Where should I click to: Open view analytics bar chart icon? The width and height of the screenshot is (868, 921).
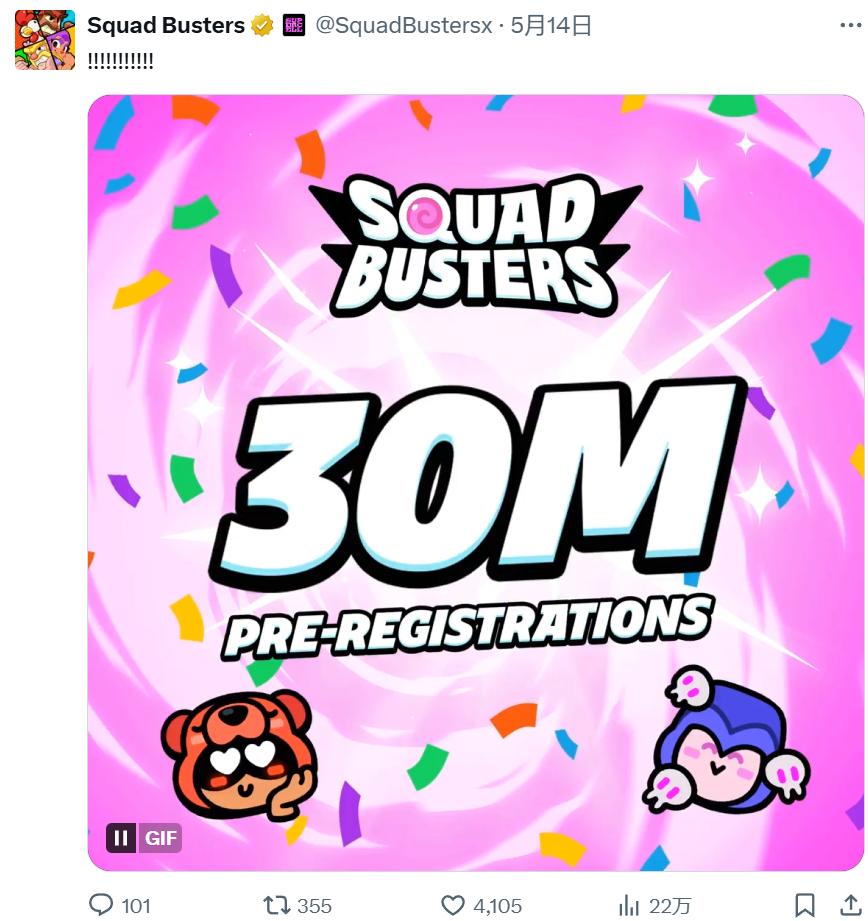(x=629, y=905)
